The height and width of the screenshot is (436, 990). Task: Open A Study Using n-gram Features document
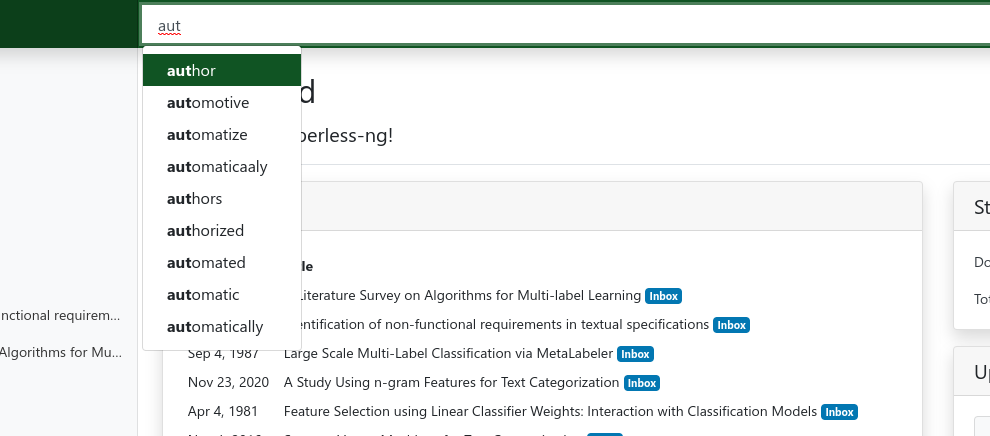click(x=451, y=383)
